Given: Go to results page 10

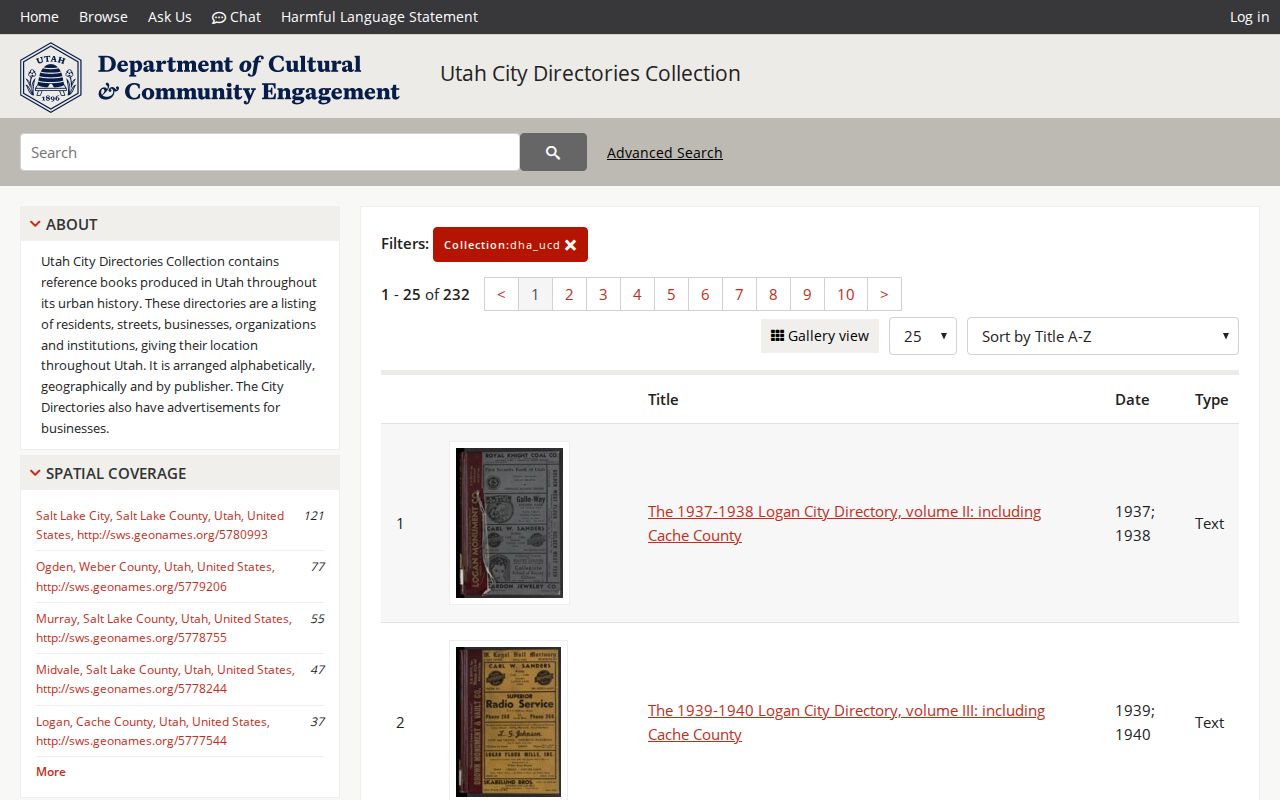Looking at the screenshot, I should tap(846, 294).
